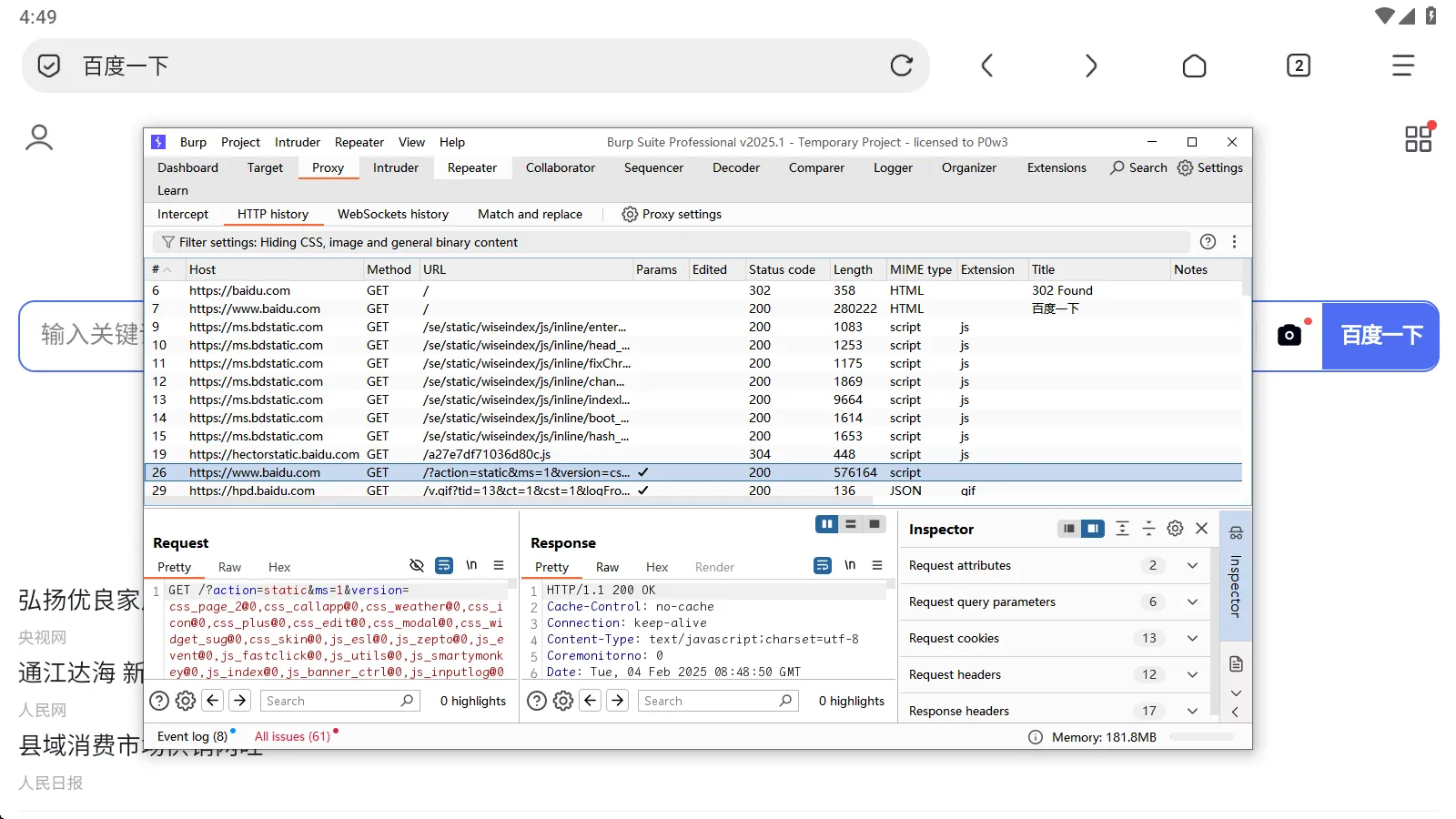This screenshot has height=819, width=1456.
Task: Click Burp Search magnifier in toolbar
Action: tap(1117, 168)
